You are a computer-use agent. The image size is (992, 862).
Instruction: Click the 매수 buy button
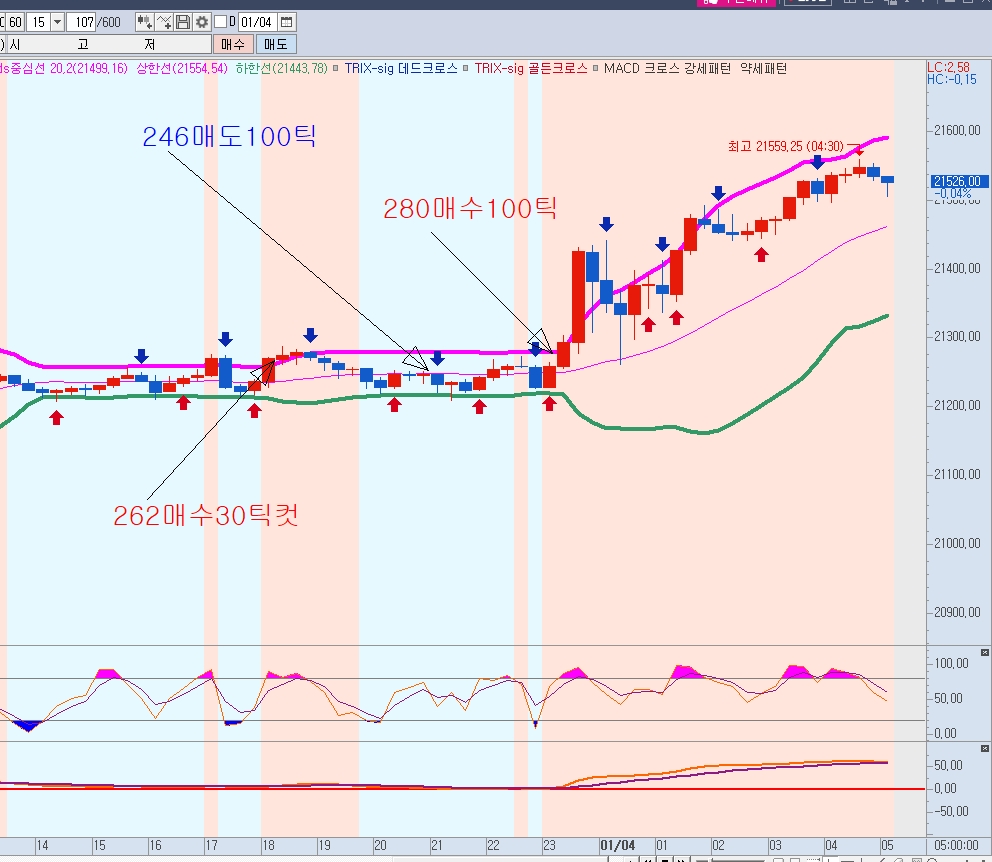pyautogui.click(x=232, y=44)
